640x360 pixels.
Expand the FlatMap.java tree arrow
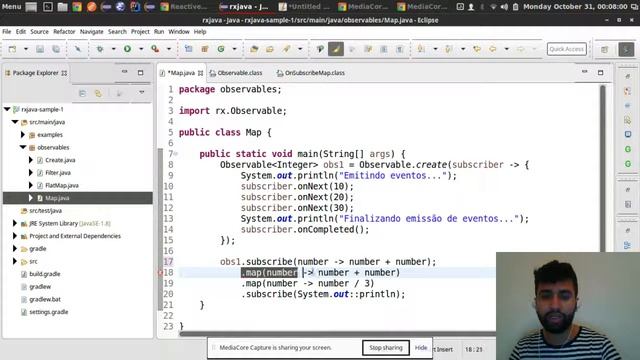(x=31, y=185)
